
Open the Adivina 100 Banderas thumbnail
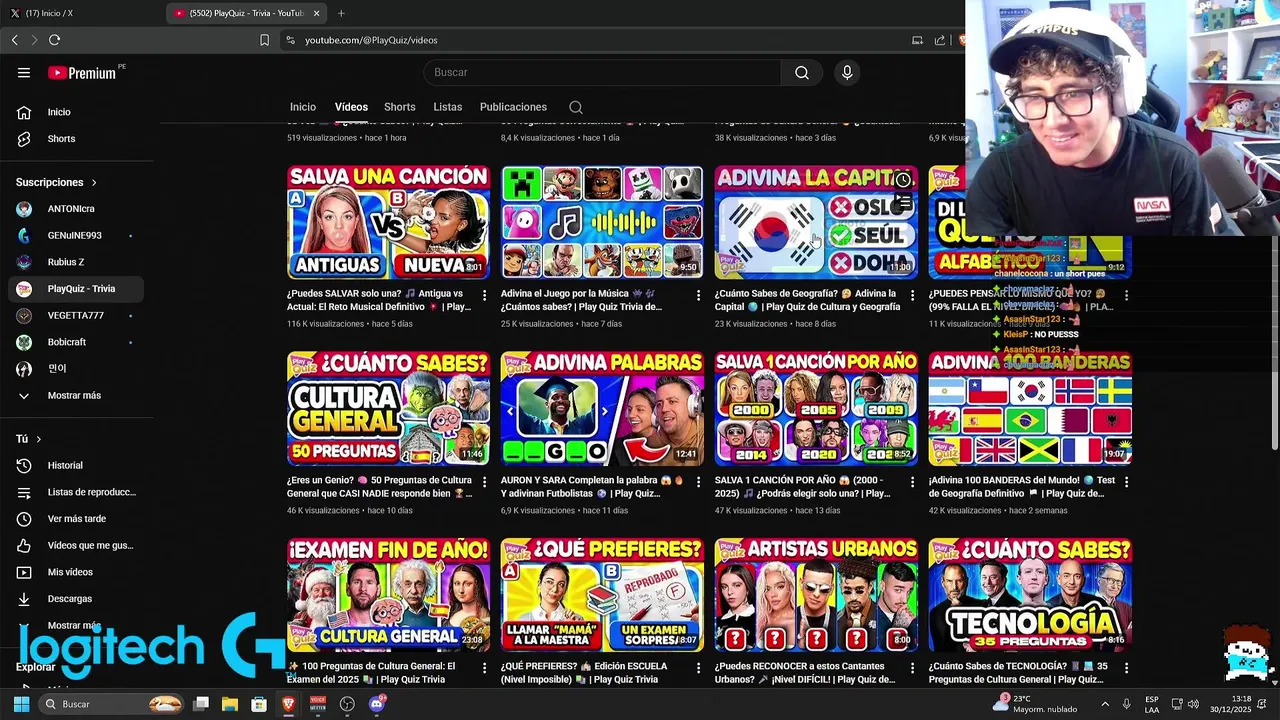point(1030,408)
